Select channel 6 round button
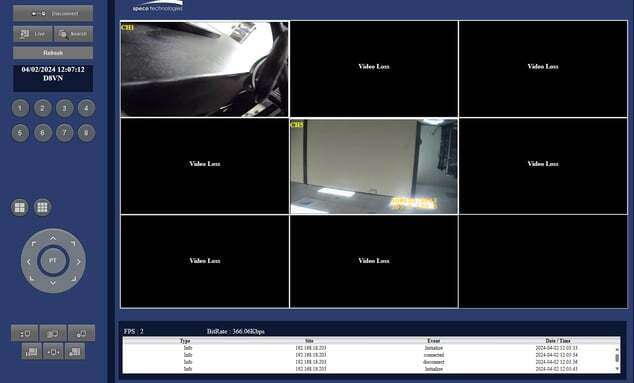 click(x=42, y=133)
